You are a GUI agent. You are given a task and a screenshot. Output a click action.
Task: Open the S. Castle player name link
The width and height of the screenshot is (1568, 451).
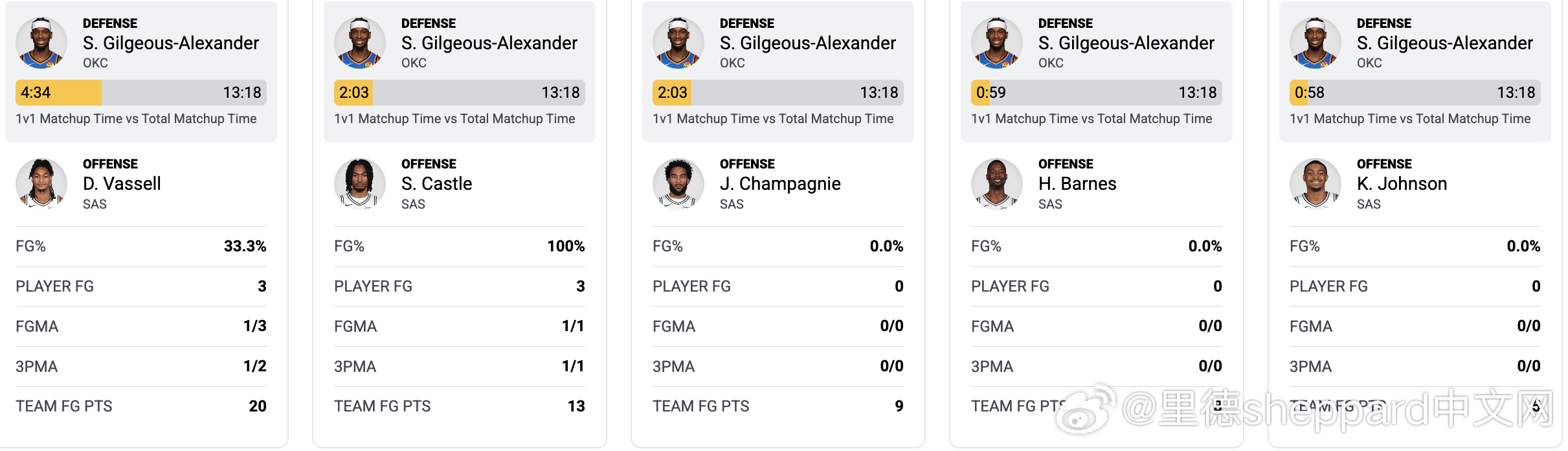pos(436,184)
